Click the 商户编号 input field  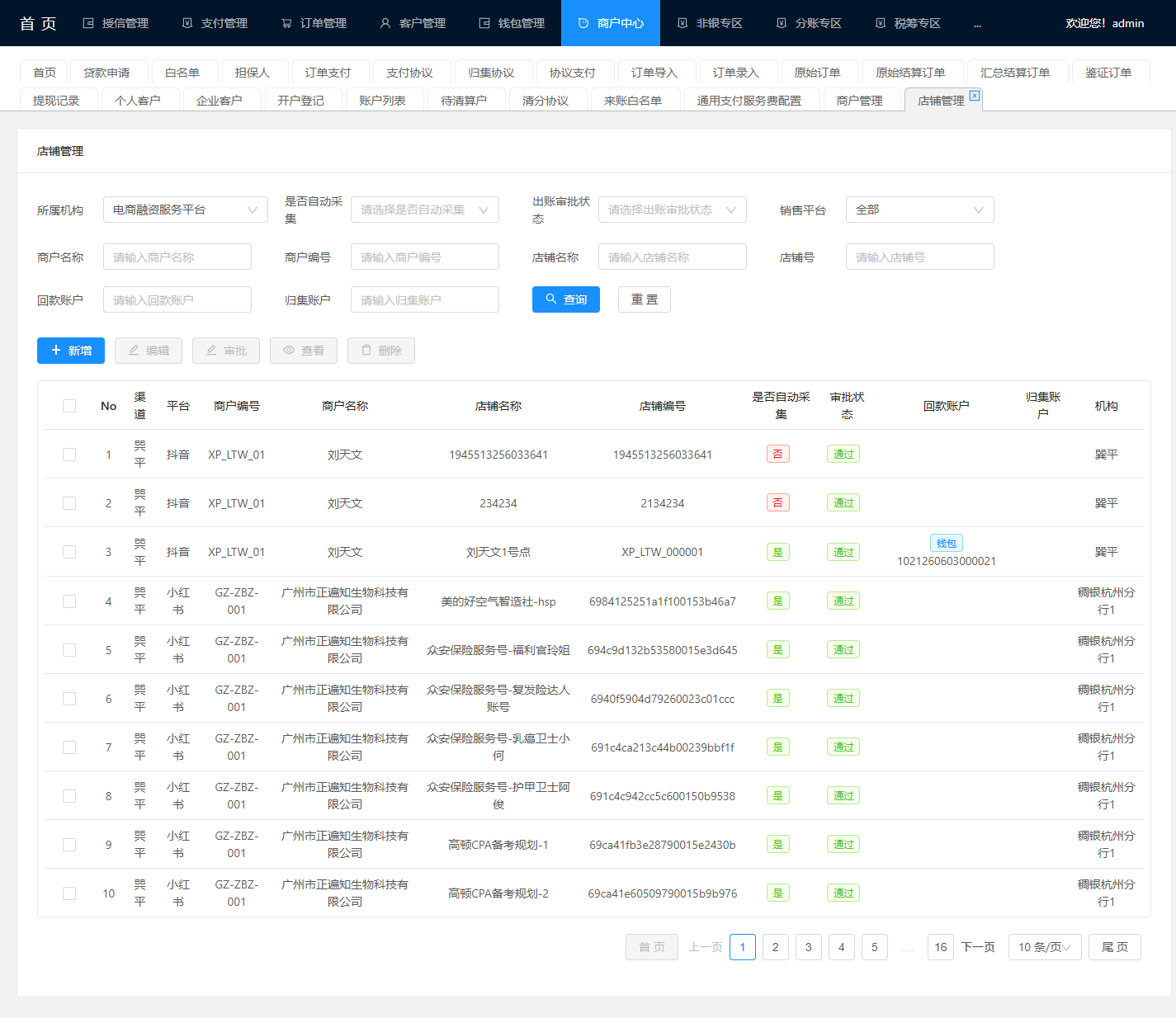tap(425, 257)
